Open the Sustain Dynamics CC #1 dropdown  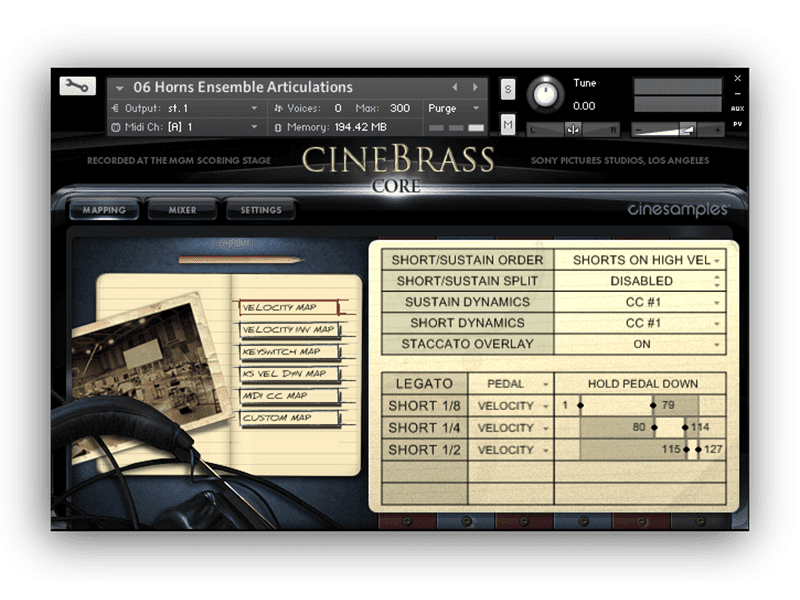click(x=640, y=302)
